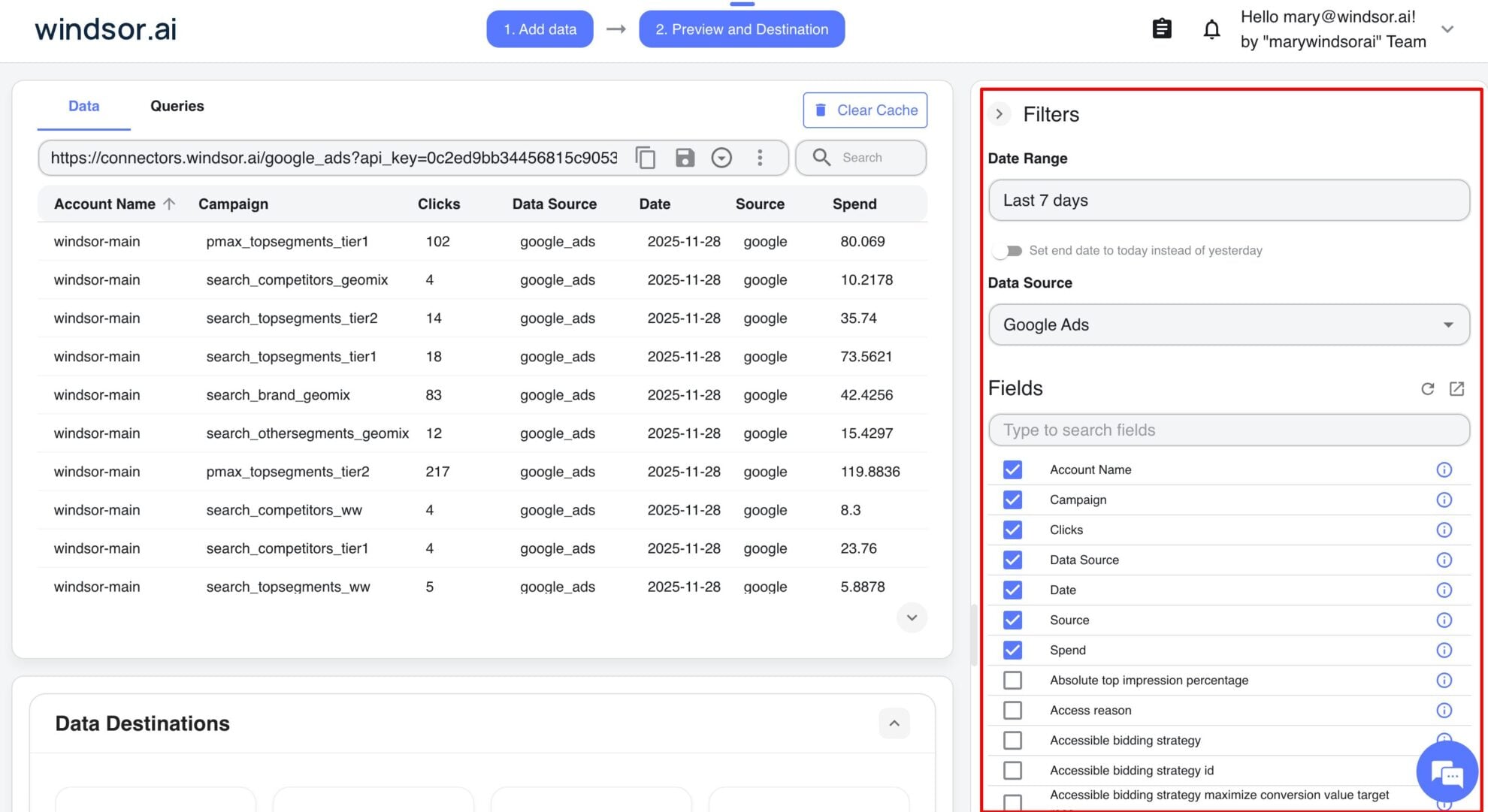Show info for Source field
This screenshot has width=1488, height=812.
pos(1444,620)
